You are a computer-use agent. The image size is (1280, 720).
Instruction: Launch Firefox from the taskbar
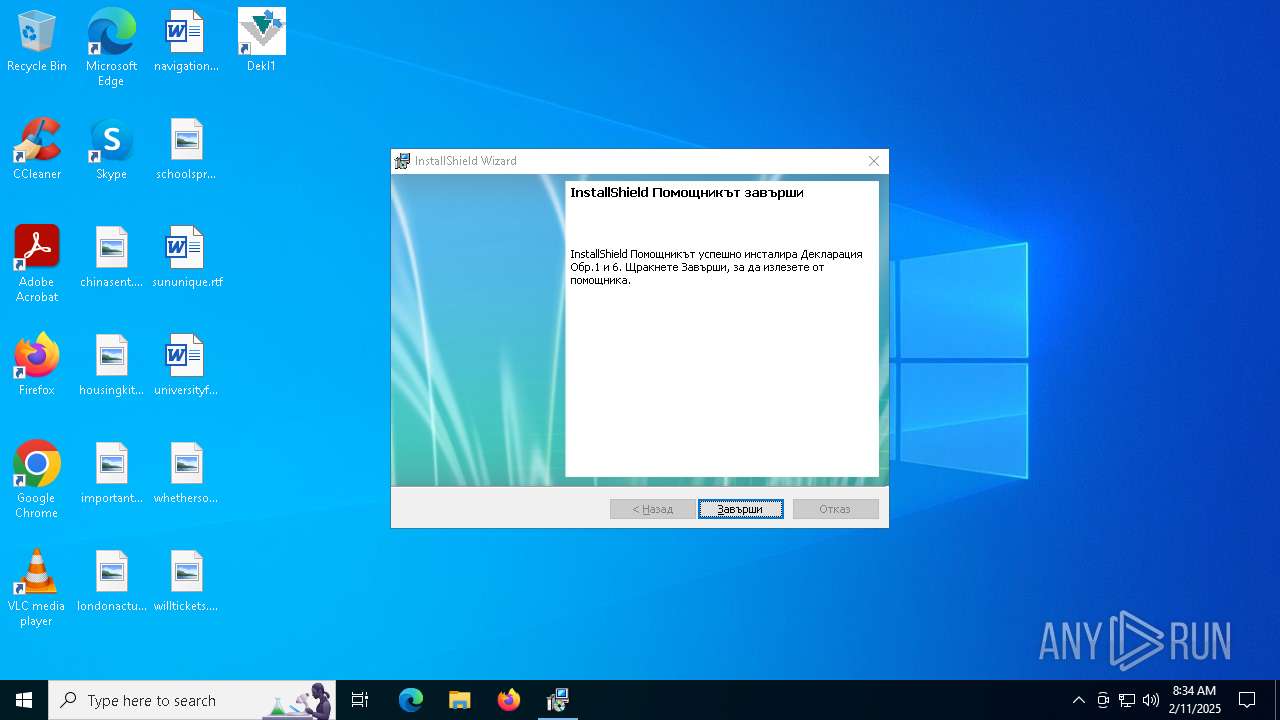[x=509, y=700]
